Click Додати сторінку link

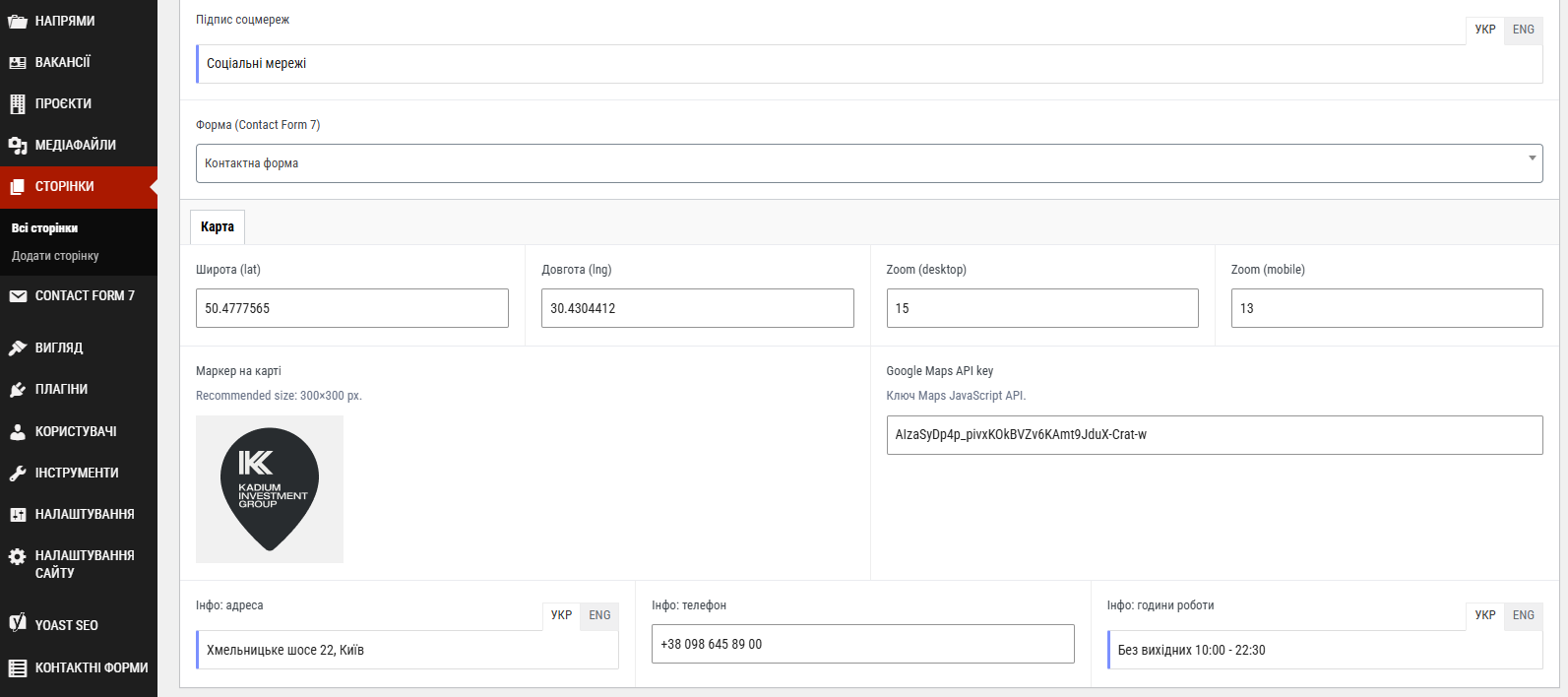click(55, 256)
